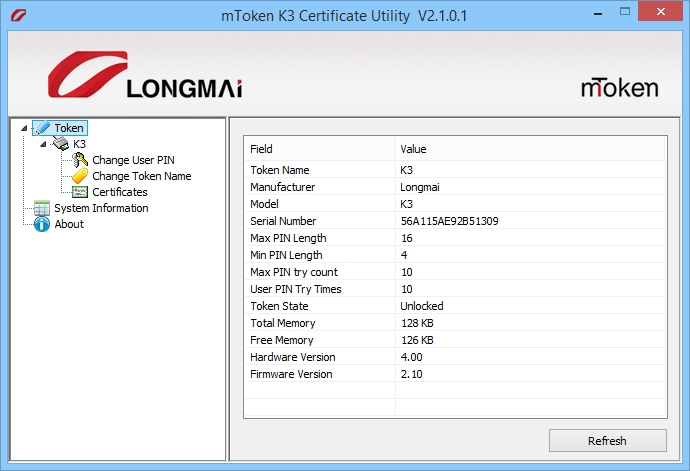The width and height of the screenshot is (690, 471).
Task: Click the Min PIN Length value 4
Action: tap(404, 255)
